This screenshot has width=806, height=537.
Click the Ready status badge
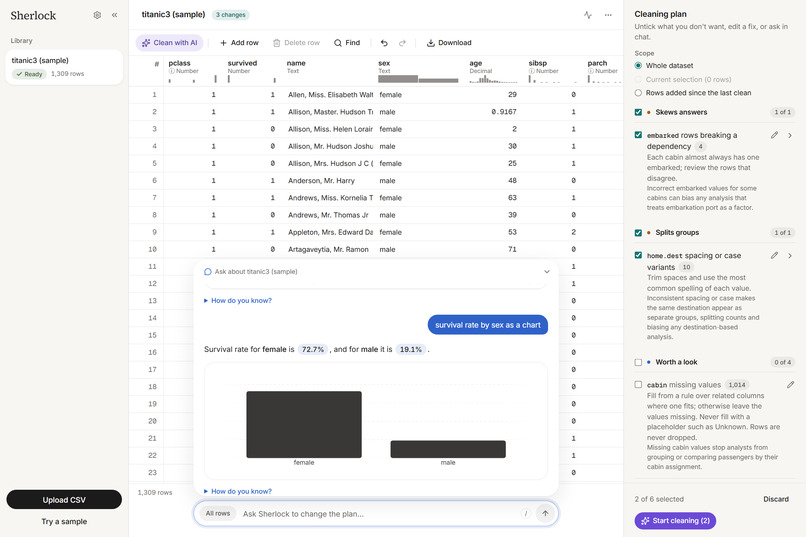[29, 74]
